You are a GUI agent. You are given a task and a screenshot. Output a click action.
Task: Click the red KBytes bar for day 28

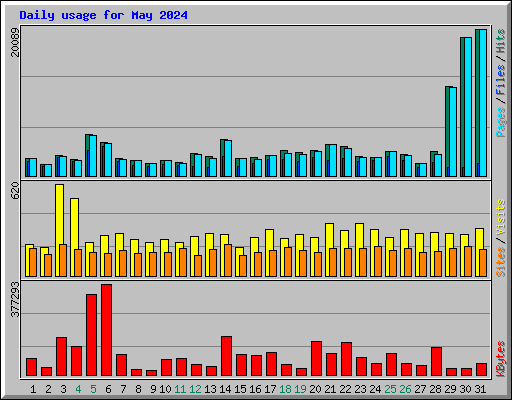437,362
